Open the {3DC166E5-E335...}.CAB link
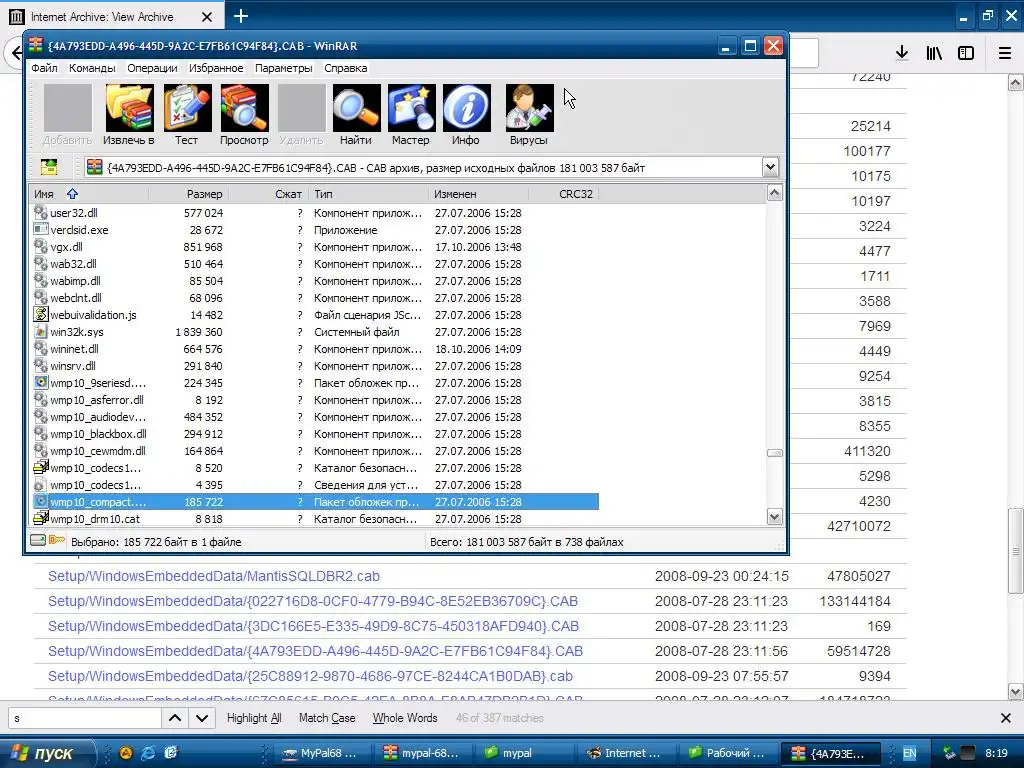 coord(313,626)
